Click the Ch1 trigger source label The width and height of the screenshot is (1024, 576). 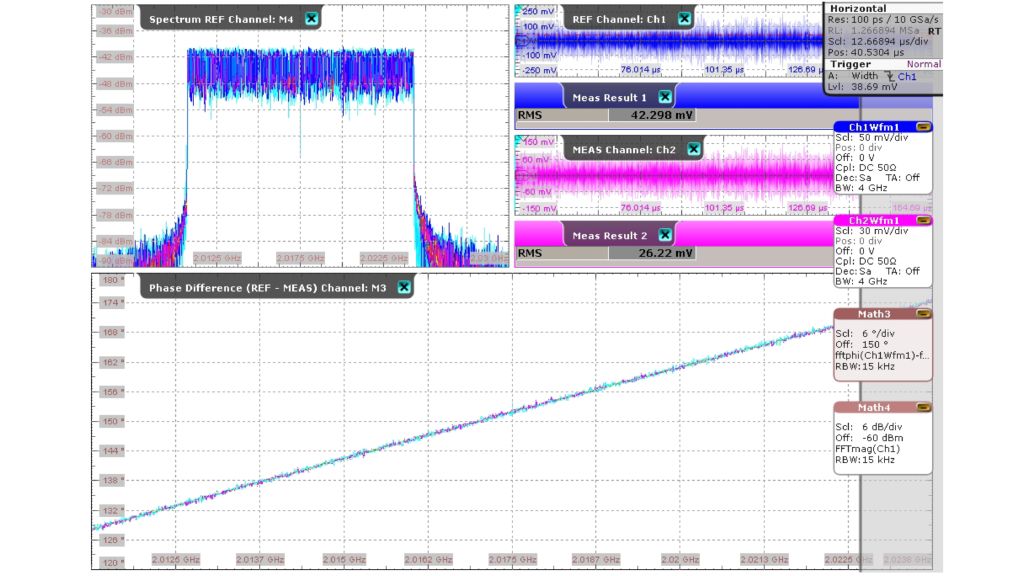pyautogui.click(x=907, y=76)
